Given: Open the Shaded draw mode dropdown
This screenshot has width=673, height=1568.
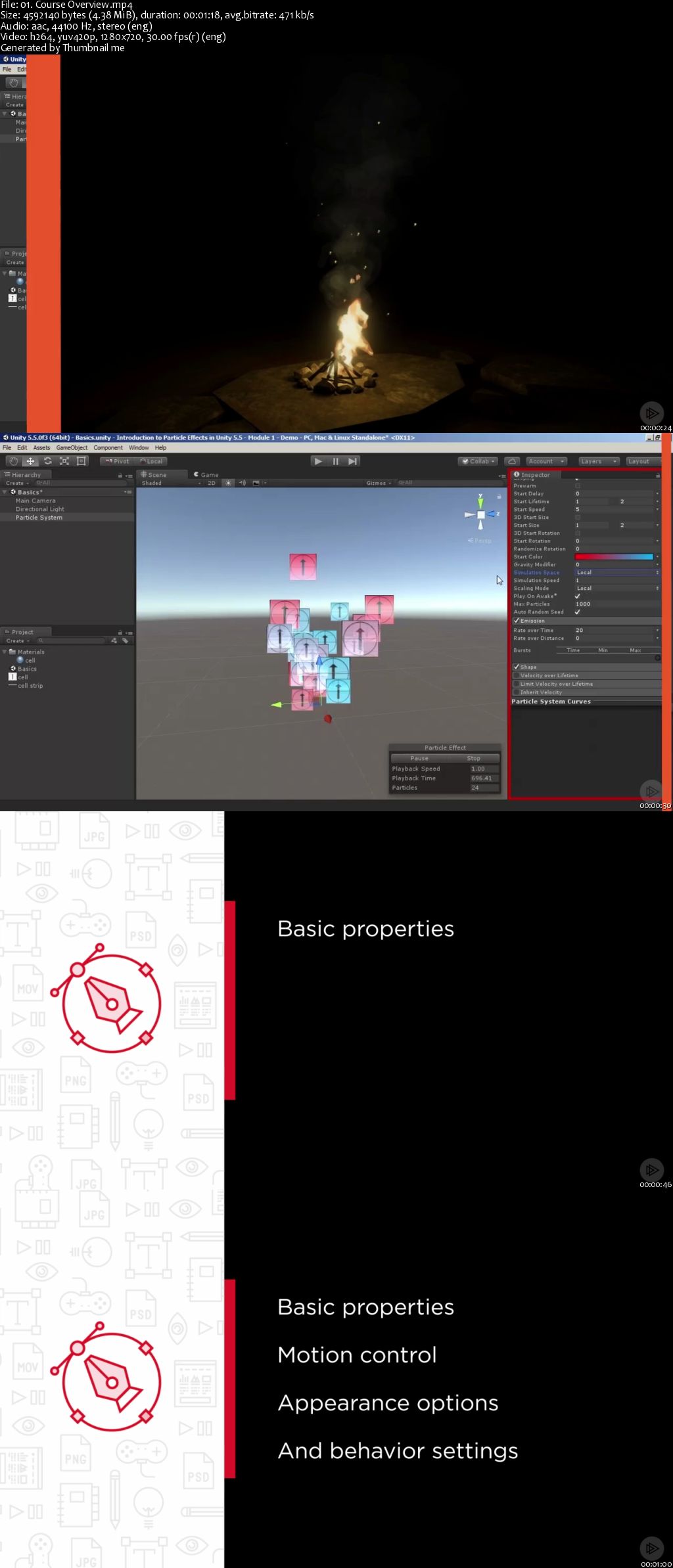Looking at the screenshot, I should tap(171, 483).
